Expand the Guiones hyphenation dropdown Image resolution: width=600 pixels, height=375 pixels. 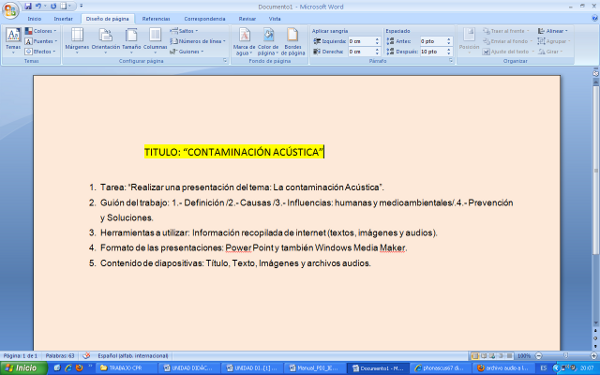[x=187, y=51]
